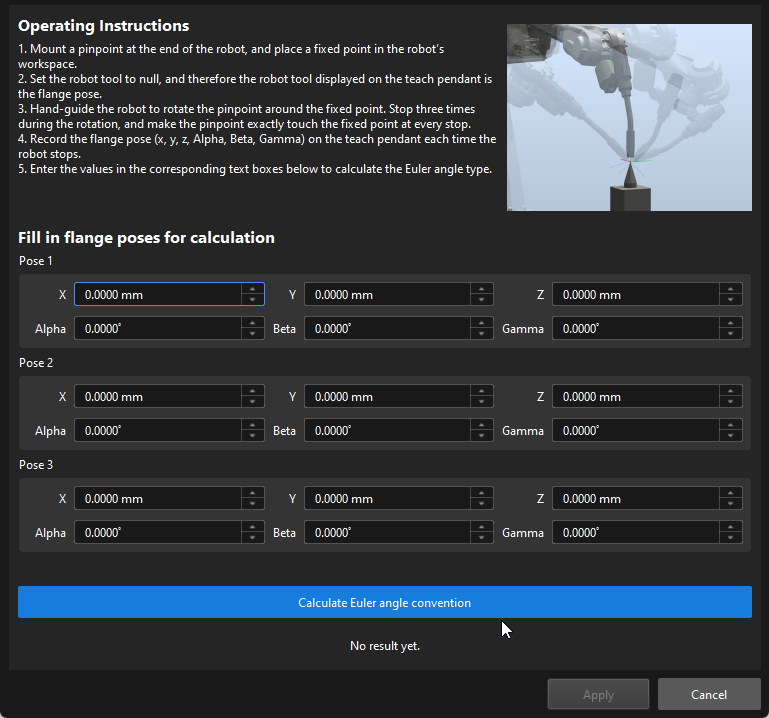
Task: Increase Pose 1 Z value with up arrow
Action: click(x=731, y=289)
